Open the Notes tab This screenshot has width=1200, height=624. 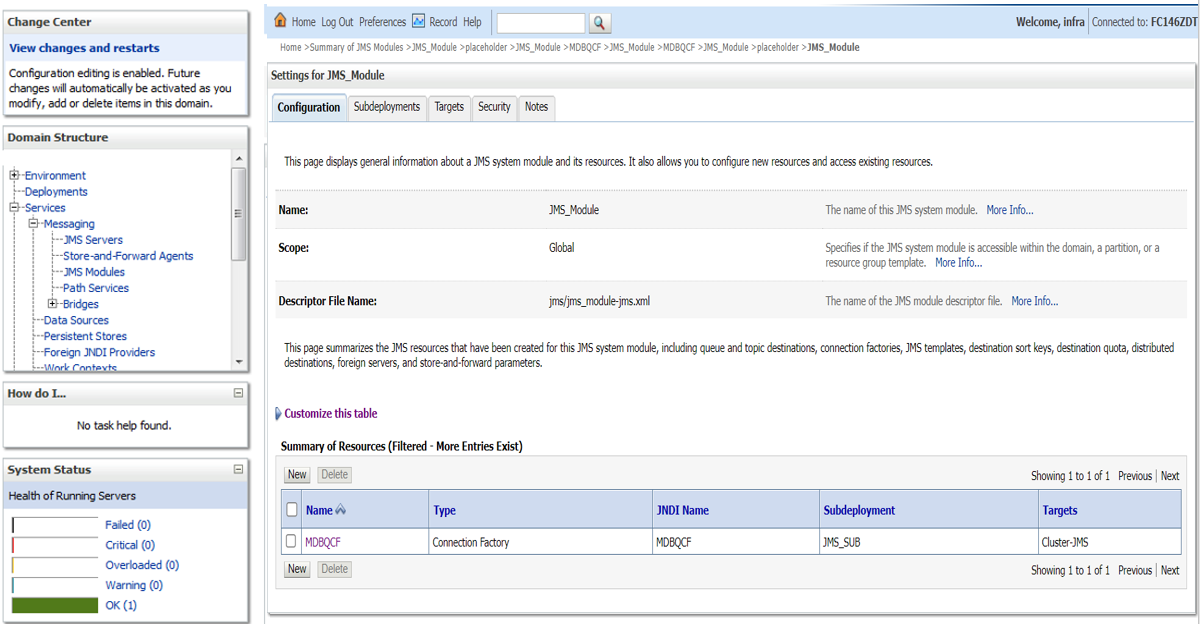[x=536, y=107]
